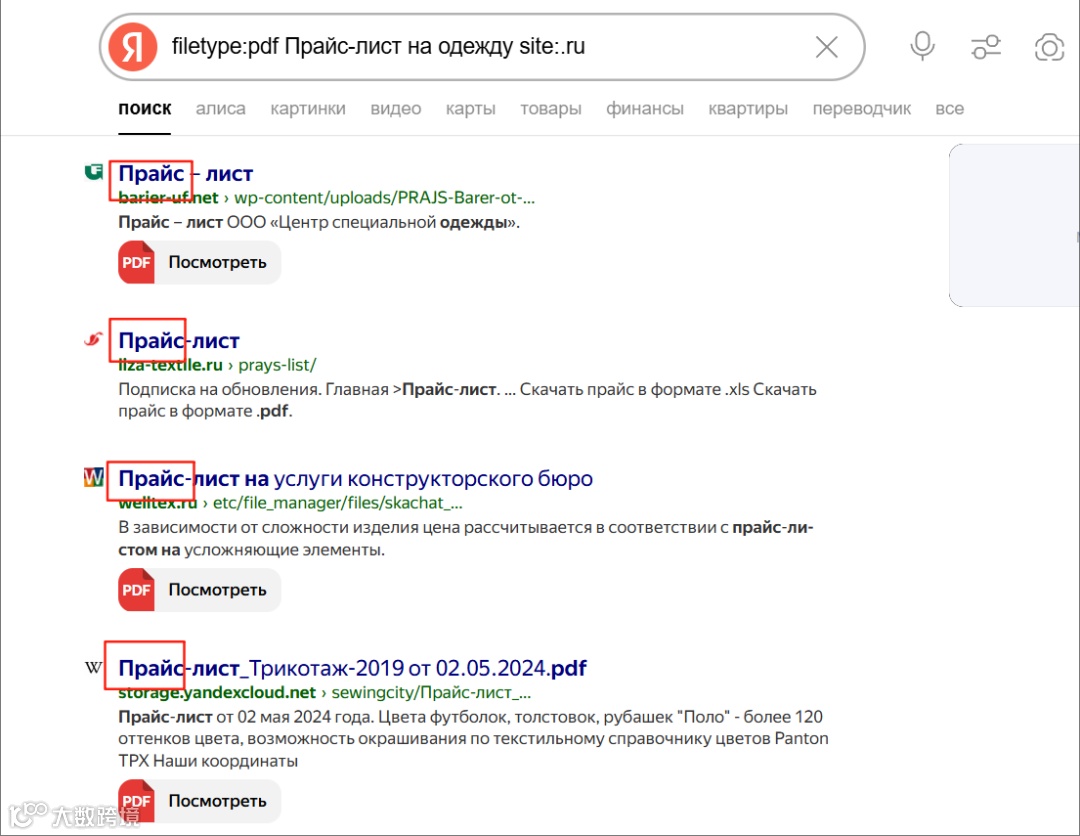View PDF for Трикотаж-2019 result
The image size is (1080, 836).
click(x=199, y=801)
